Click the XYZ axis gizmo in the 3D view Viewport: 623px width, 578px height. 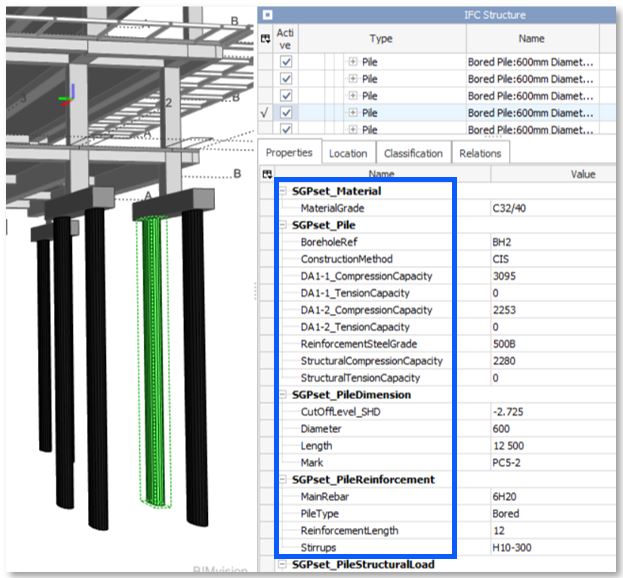[66, 97]
